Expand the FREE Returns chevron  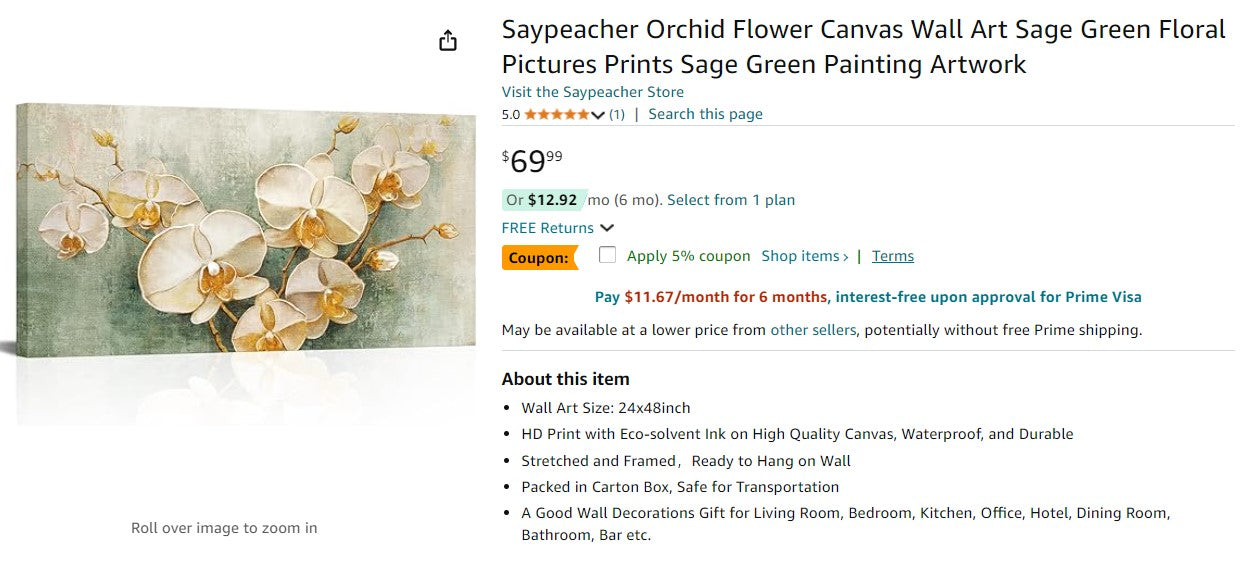tap(607, 229)
